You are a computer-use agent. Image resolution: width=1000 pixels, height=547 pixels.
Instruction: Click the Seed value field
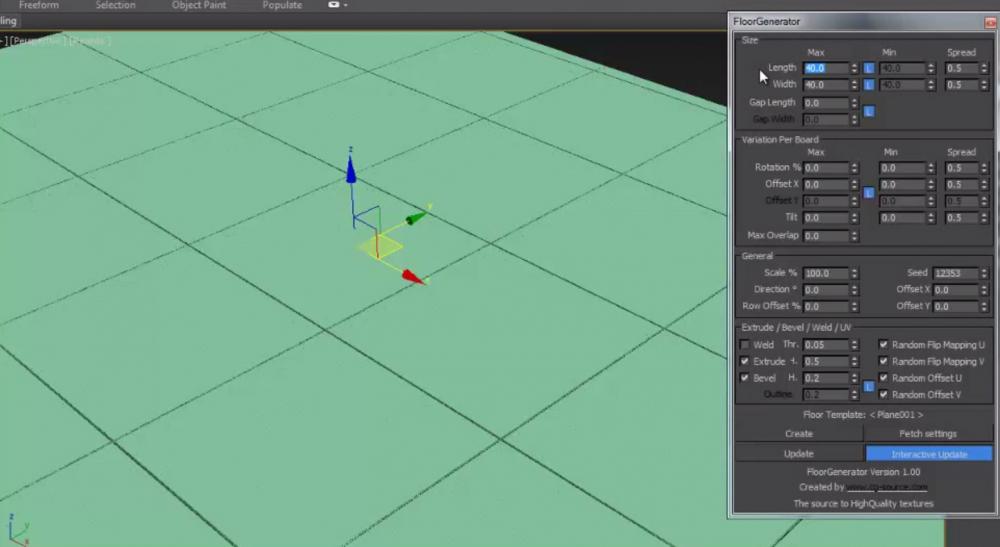click(956, 274)
